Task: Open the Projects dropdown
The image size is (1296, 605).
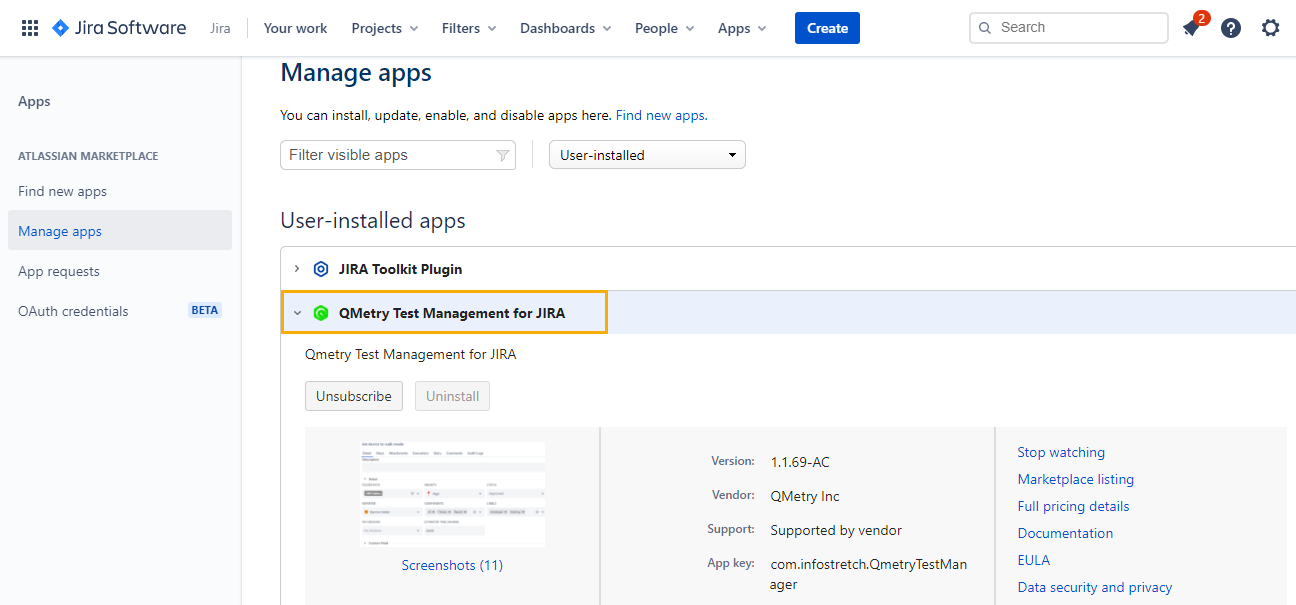Action: tap(384, 28)
